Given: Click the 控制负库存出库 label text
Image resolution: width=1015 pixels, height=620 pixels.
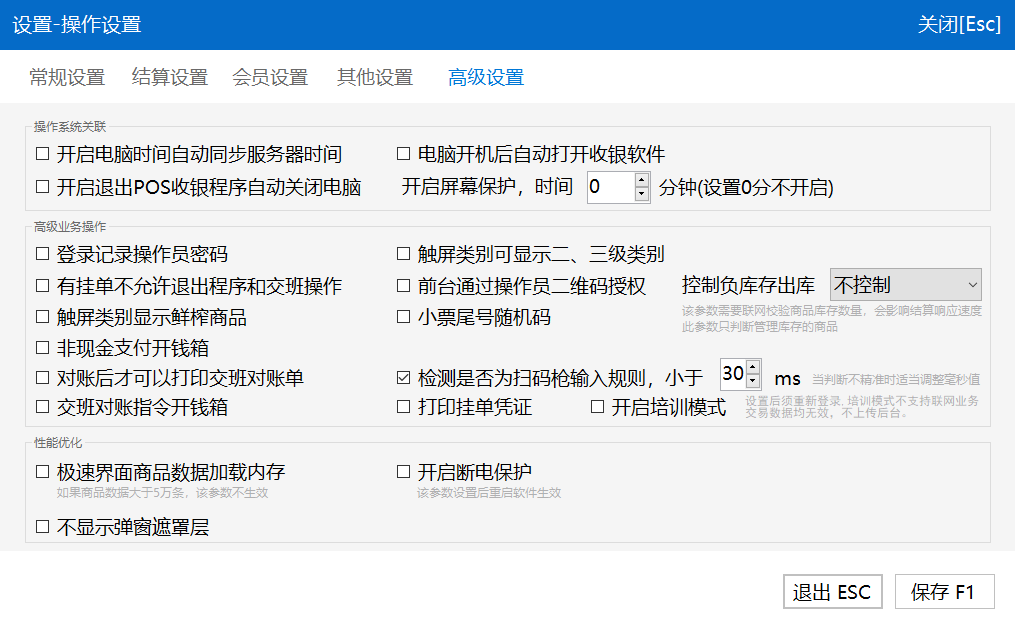Looking at the screenshot, I should pyautogui.click(x=748, y=285).
